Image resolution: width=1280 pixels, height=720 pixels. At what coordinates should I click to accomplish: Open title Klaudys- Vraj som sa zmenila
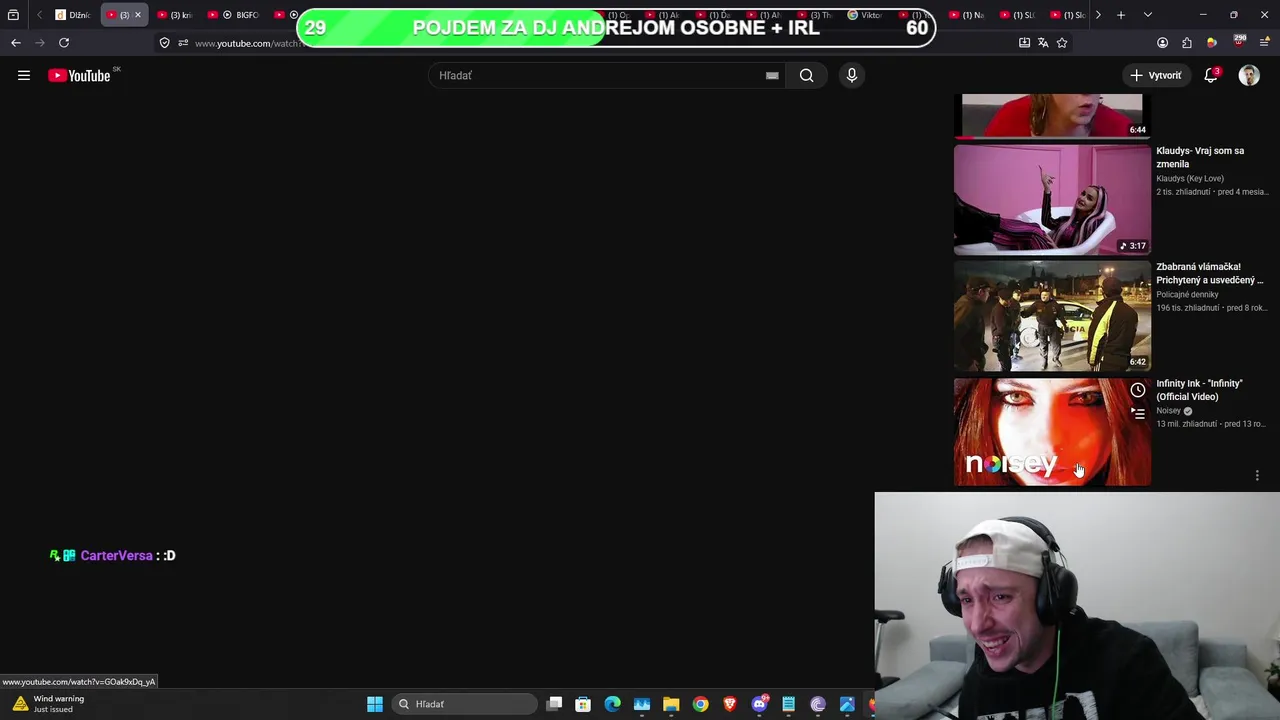click(1200, 157)
